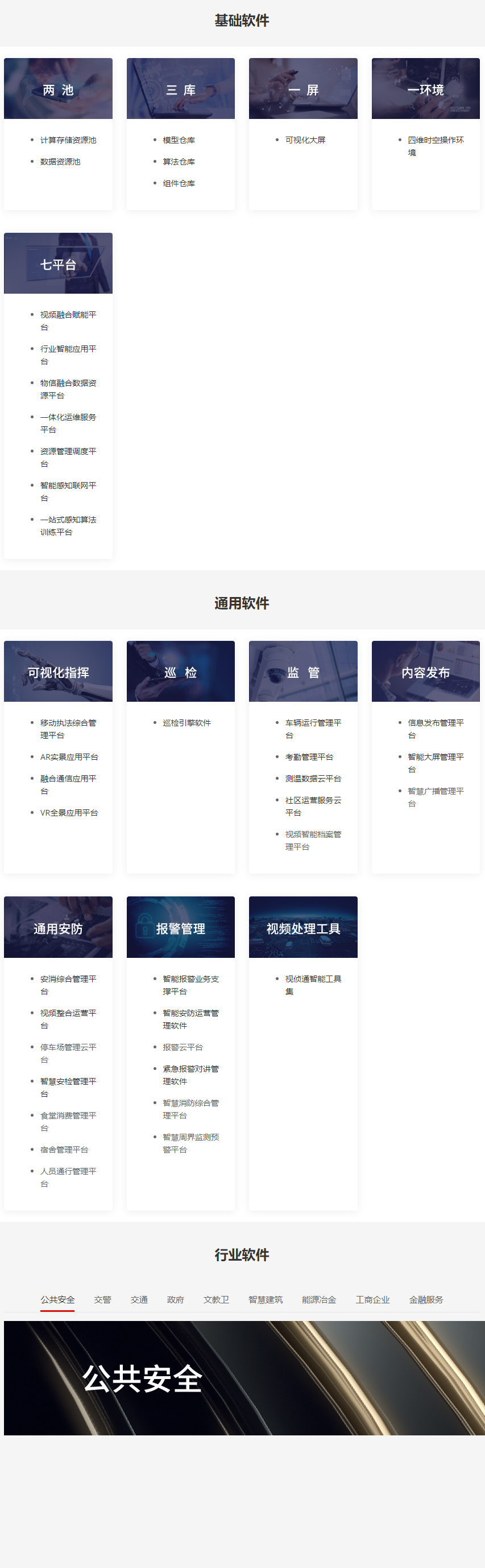Open 视频整合运营平台 link

point(68,1019)
